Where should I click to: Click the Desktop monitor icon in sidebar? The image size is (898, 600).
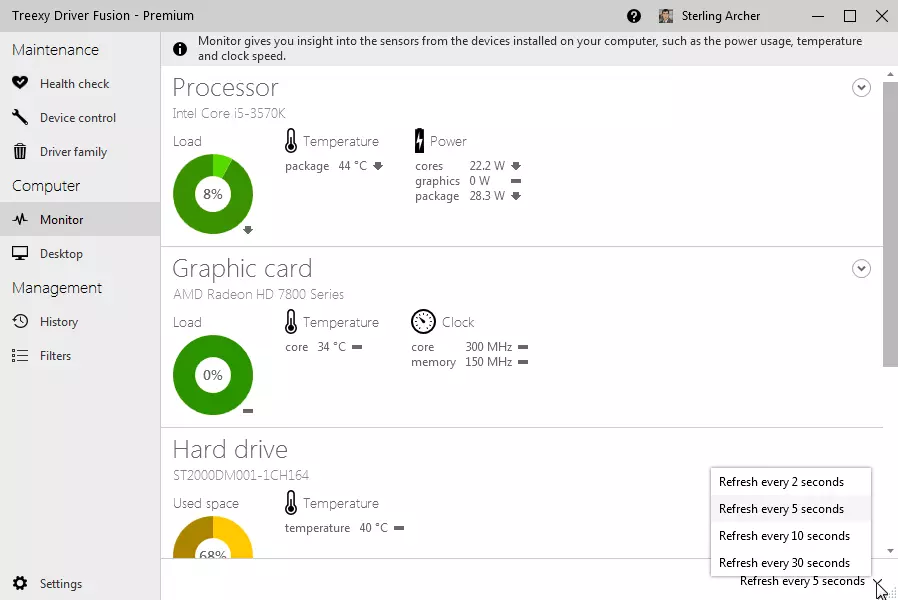pos(20,254)
